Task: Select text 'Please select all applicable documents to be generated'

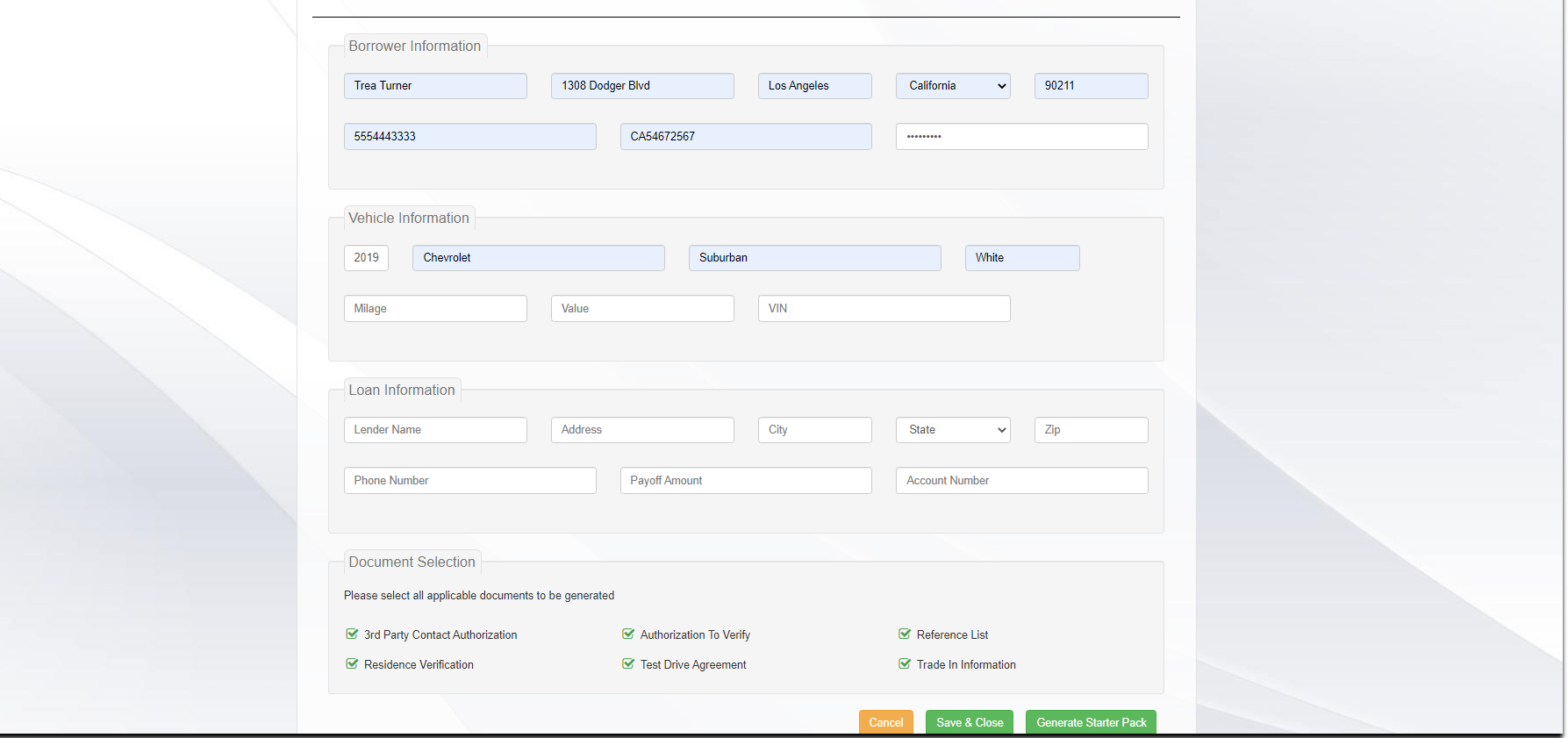Action: tap(479, 596)
